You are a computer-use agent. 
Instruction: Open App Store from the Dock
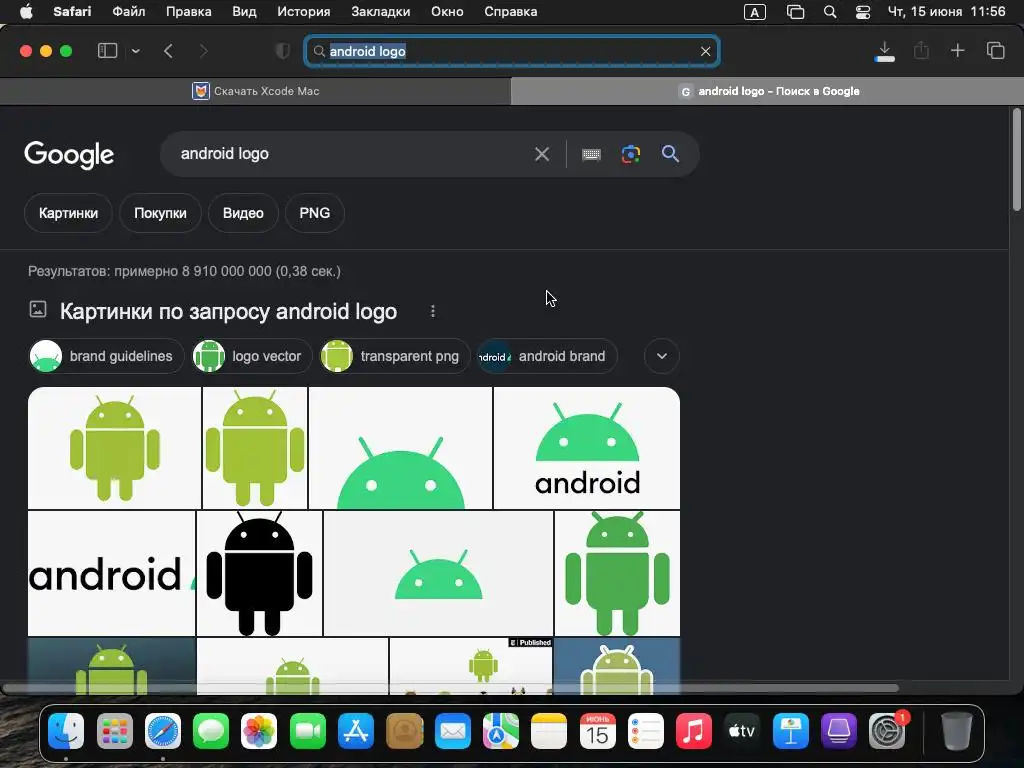(356, 731)
